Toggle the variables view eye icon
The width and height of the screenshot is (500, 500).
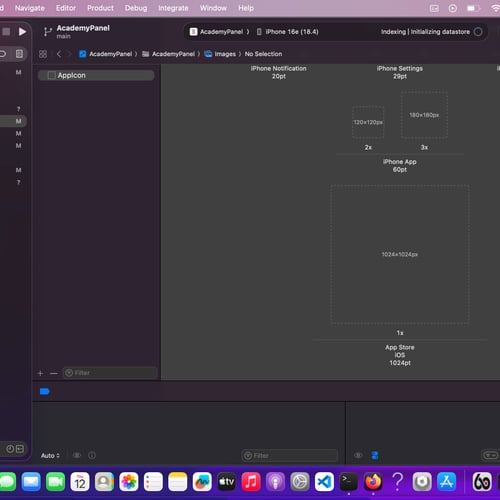[77, 455]
